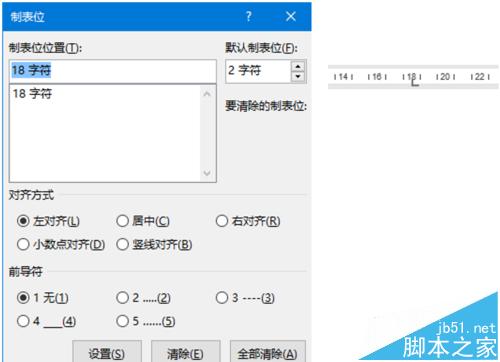Screen dimensions: 500x362
Task: Select leader option 2 dotted
Action: point(143,297)
